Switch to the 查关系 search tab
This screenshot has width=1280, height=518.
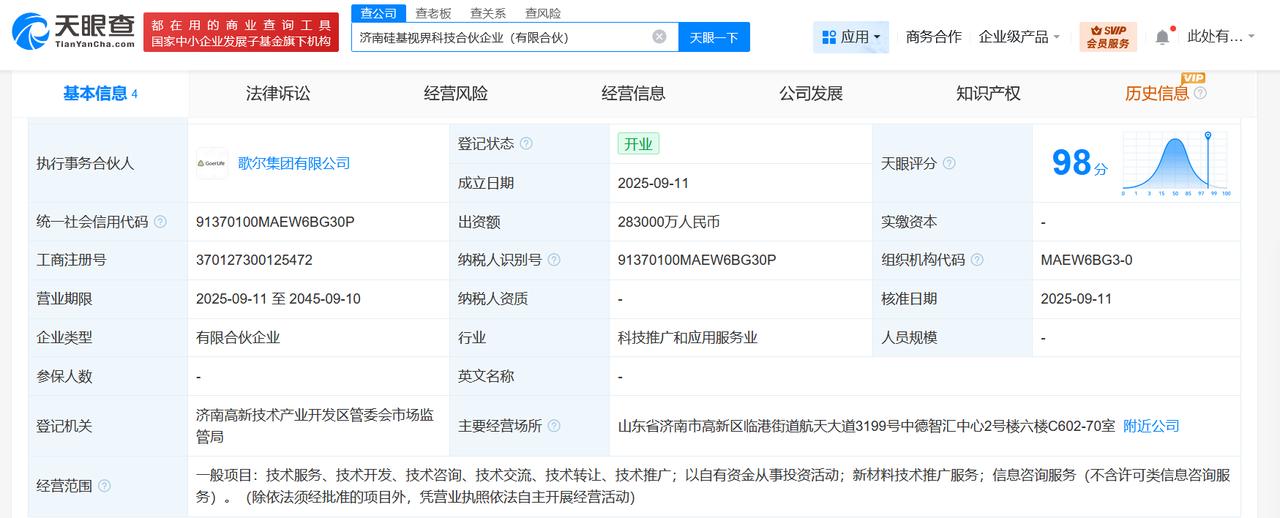[x=488, y=13]
